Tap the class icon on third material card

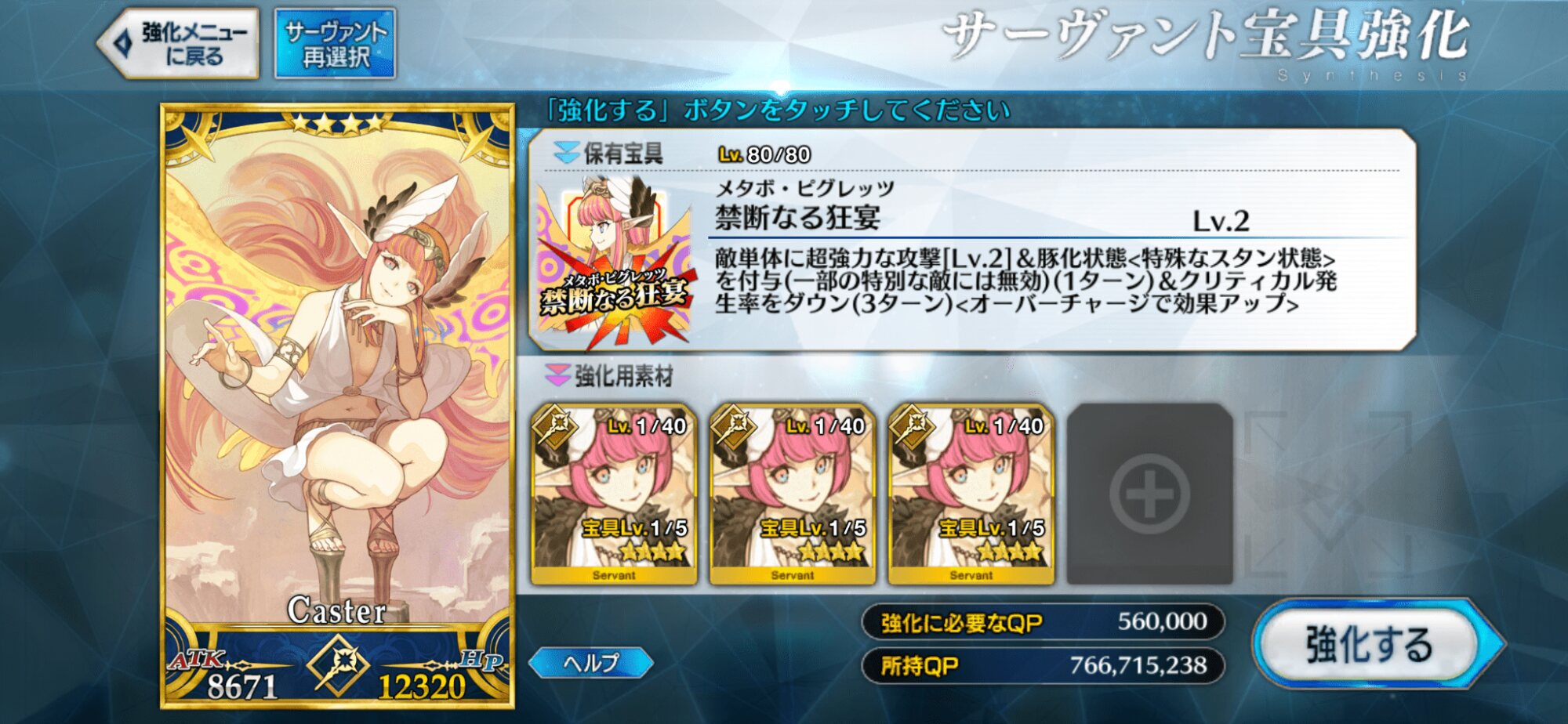(x=913, y=428)
